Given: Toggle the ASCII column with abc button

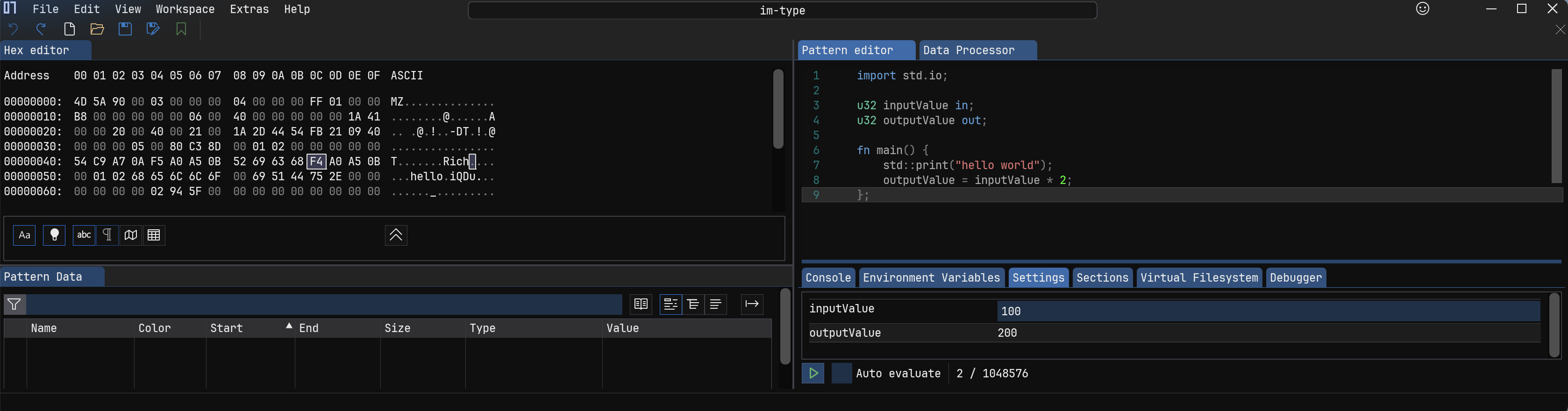Looking at the screenshot, I should pos(84,235).
